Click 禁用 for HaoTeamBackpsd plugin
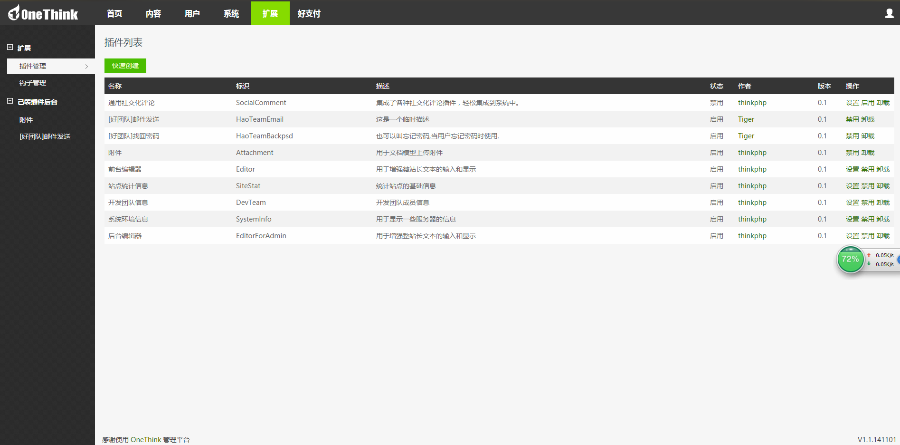Screen dimensions: 900x445 pos(852,136)
